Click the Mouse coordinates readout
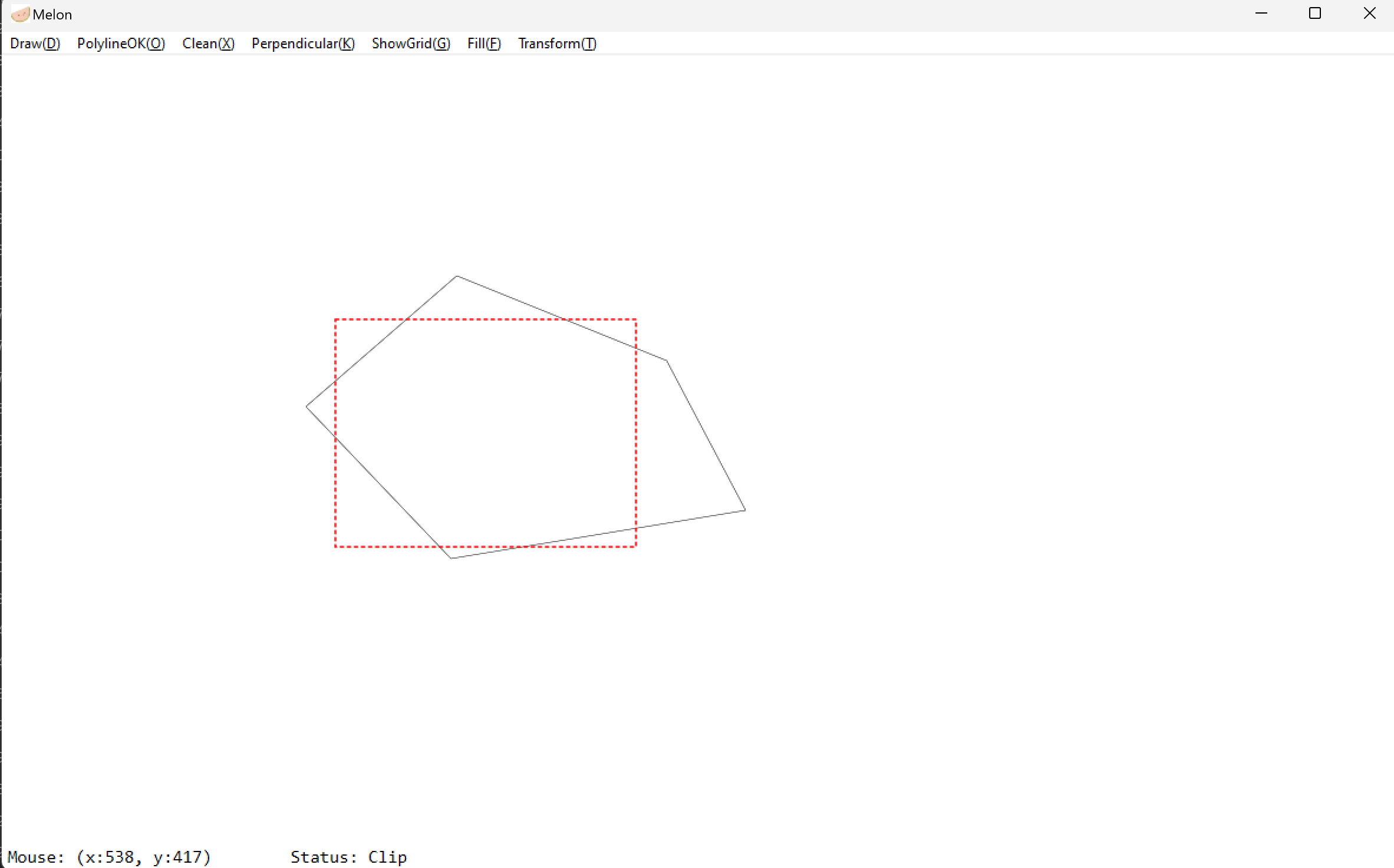This screenshot has width=1394, height=868. 109,857
